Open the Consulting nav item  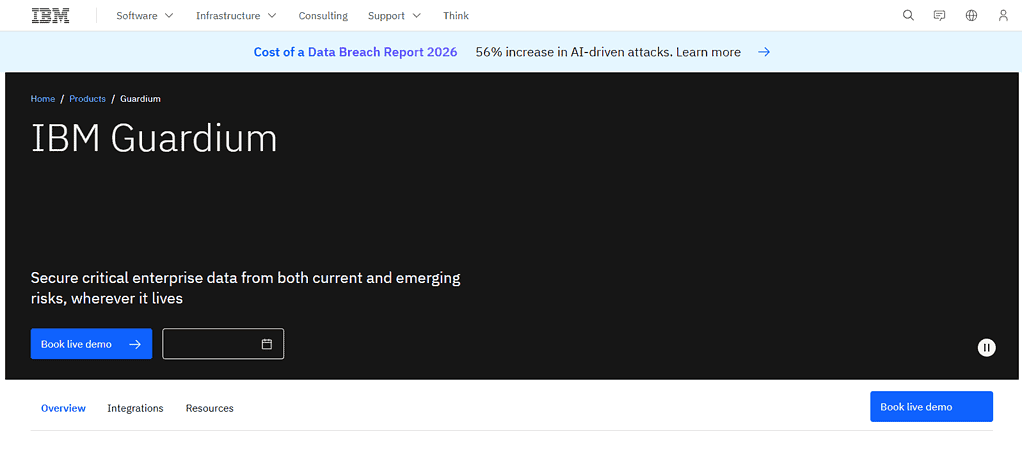(323, 16)
